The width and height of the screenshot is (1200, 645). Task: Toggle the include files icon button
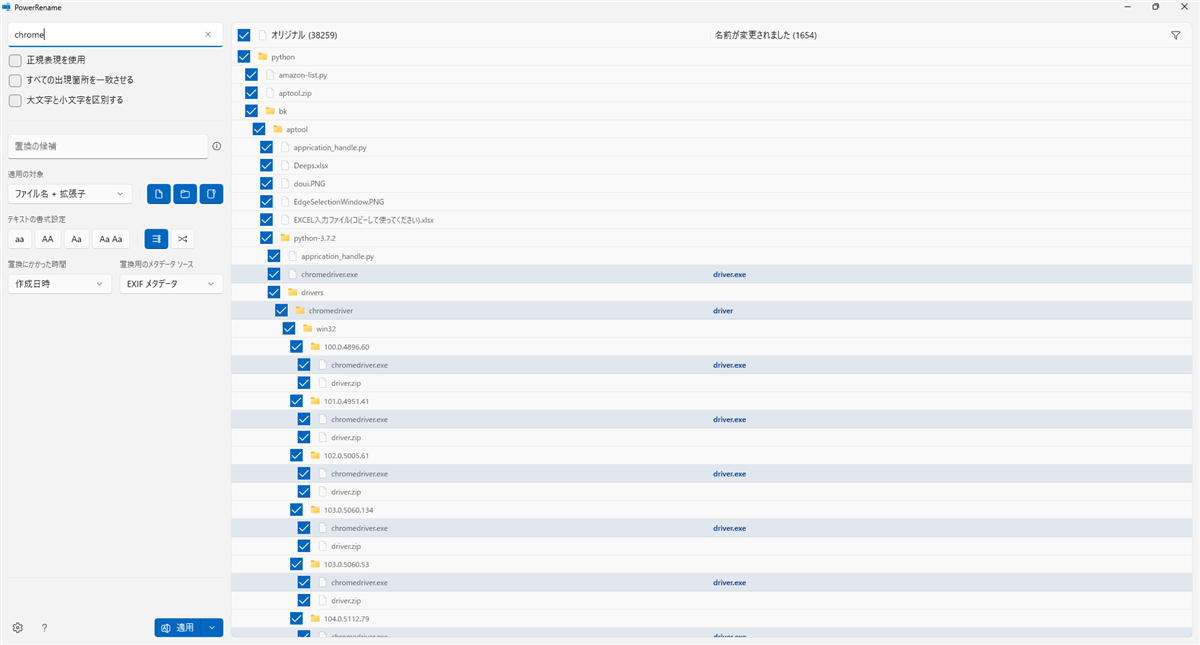(x=158, y=194)
